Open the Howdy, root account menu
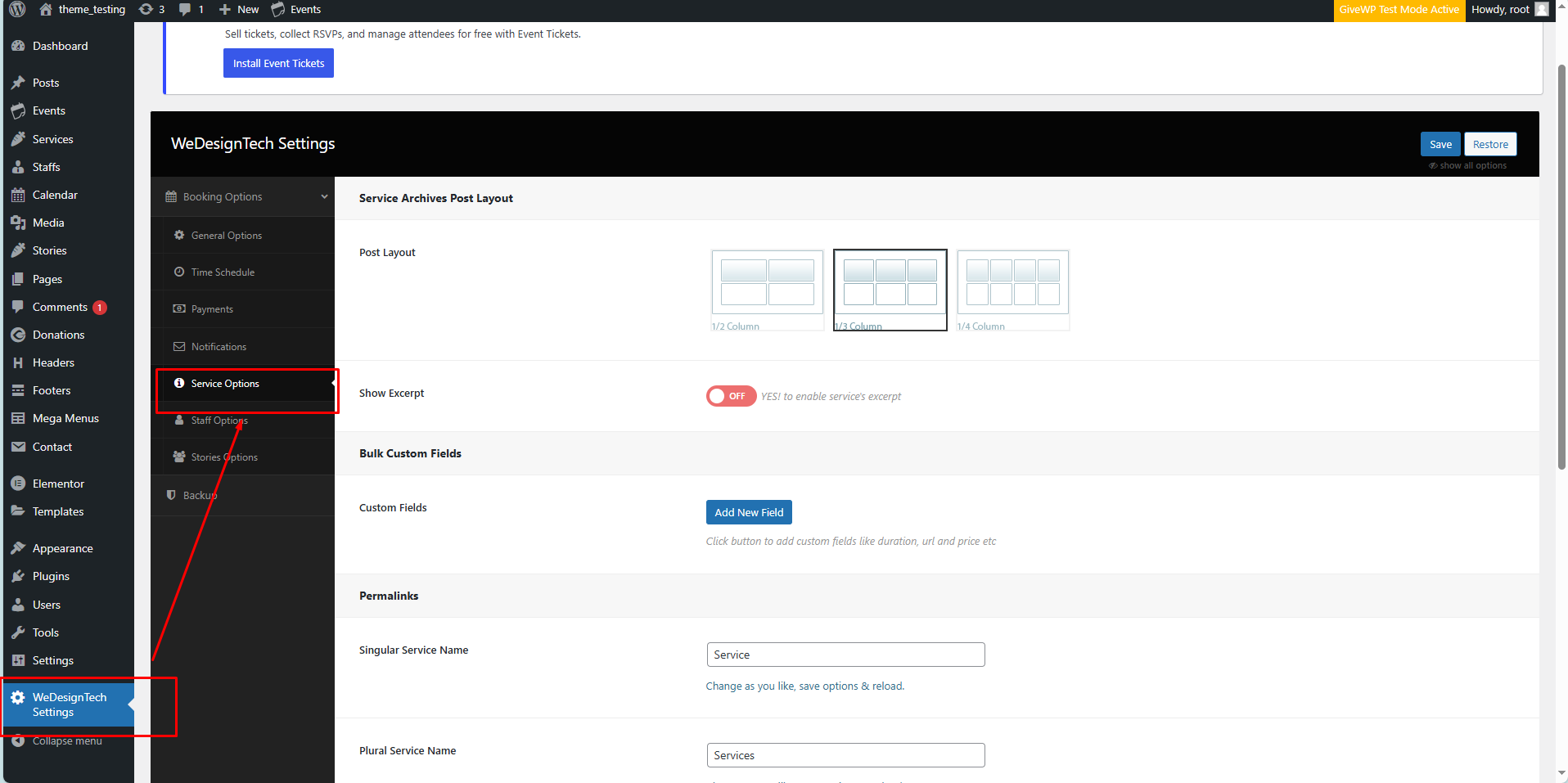Viewport: 1568px width, 783px height. (1509, 10)
